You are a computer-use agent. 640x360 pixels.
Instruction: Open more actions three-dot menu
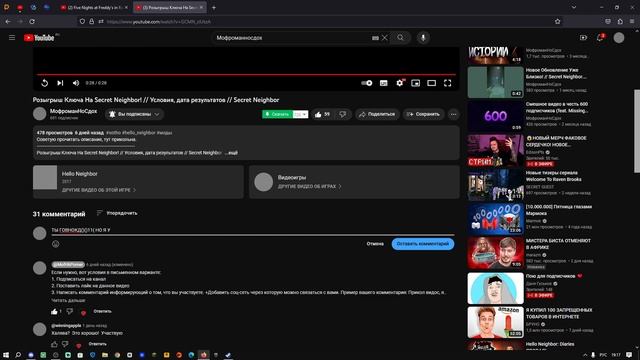(x=453, y=114)
